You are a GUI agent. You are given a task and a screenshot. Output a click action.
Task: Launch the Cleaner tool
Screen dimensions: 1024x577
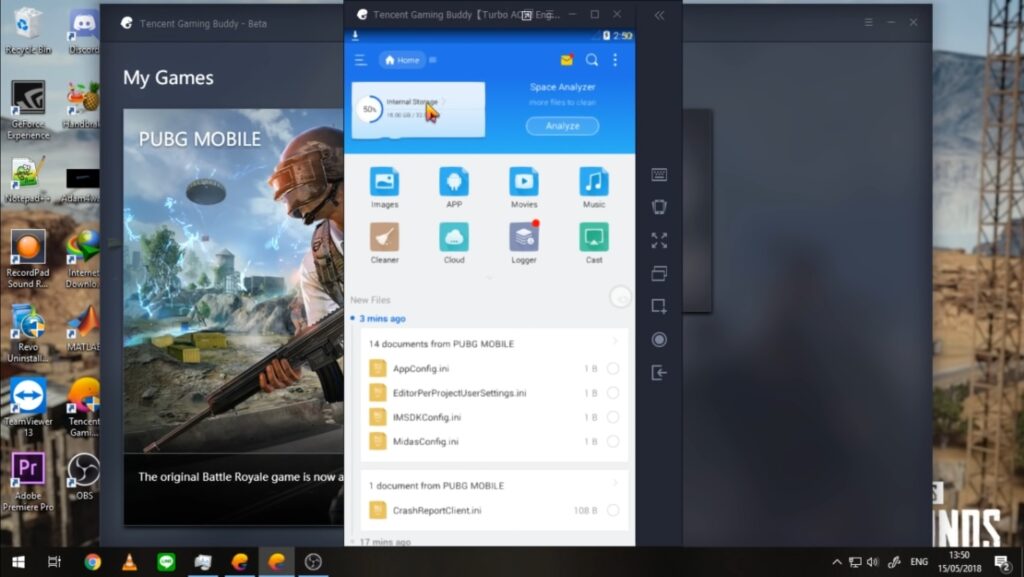[x=384, y=238]
